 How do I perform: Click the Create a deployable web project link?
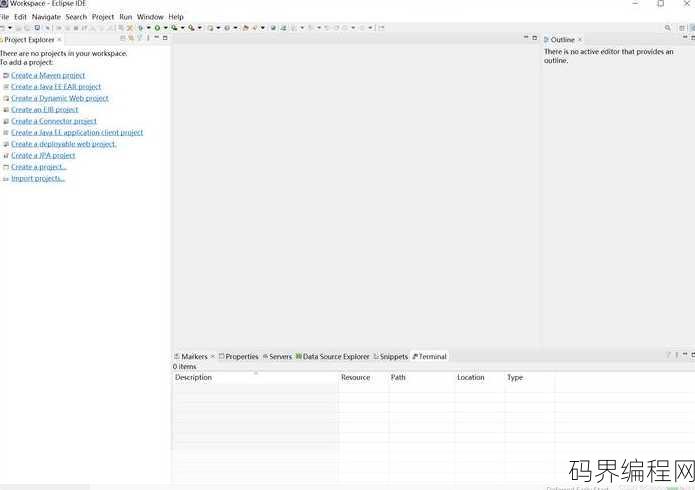(63, 144)
